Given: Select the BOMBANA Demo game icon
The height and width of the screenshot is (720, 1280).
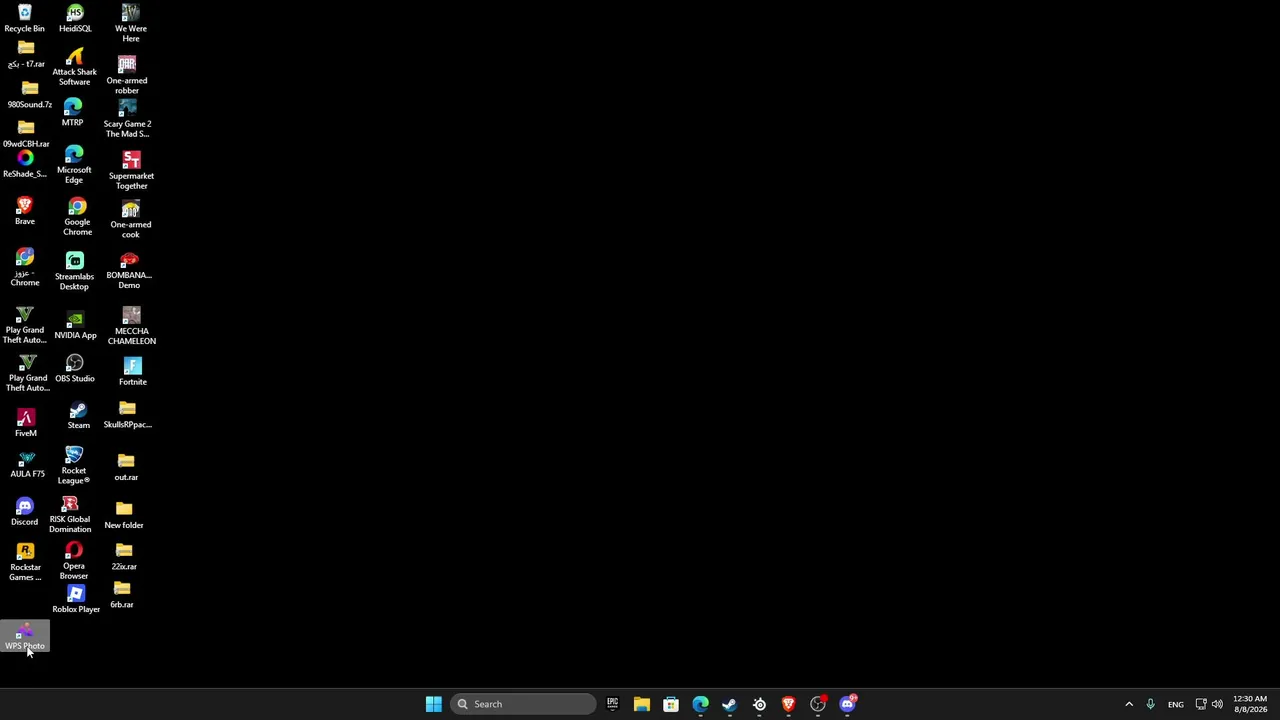Looking at the screenshot, I should (x=129, y=270).
